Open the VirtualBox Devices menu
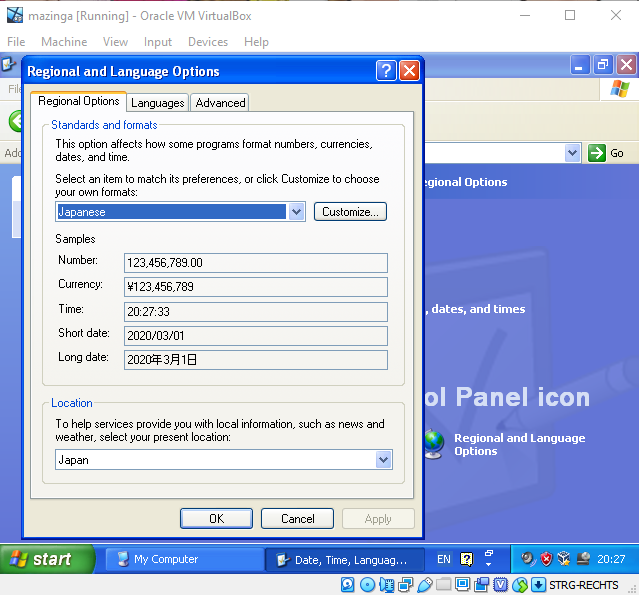Screen dimensions: 639x595 (208, 42)
